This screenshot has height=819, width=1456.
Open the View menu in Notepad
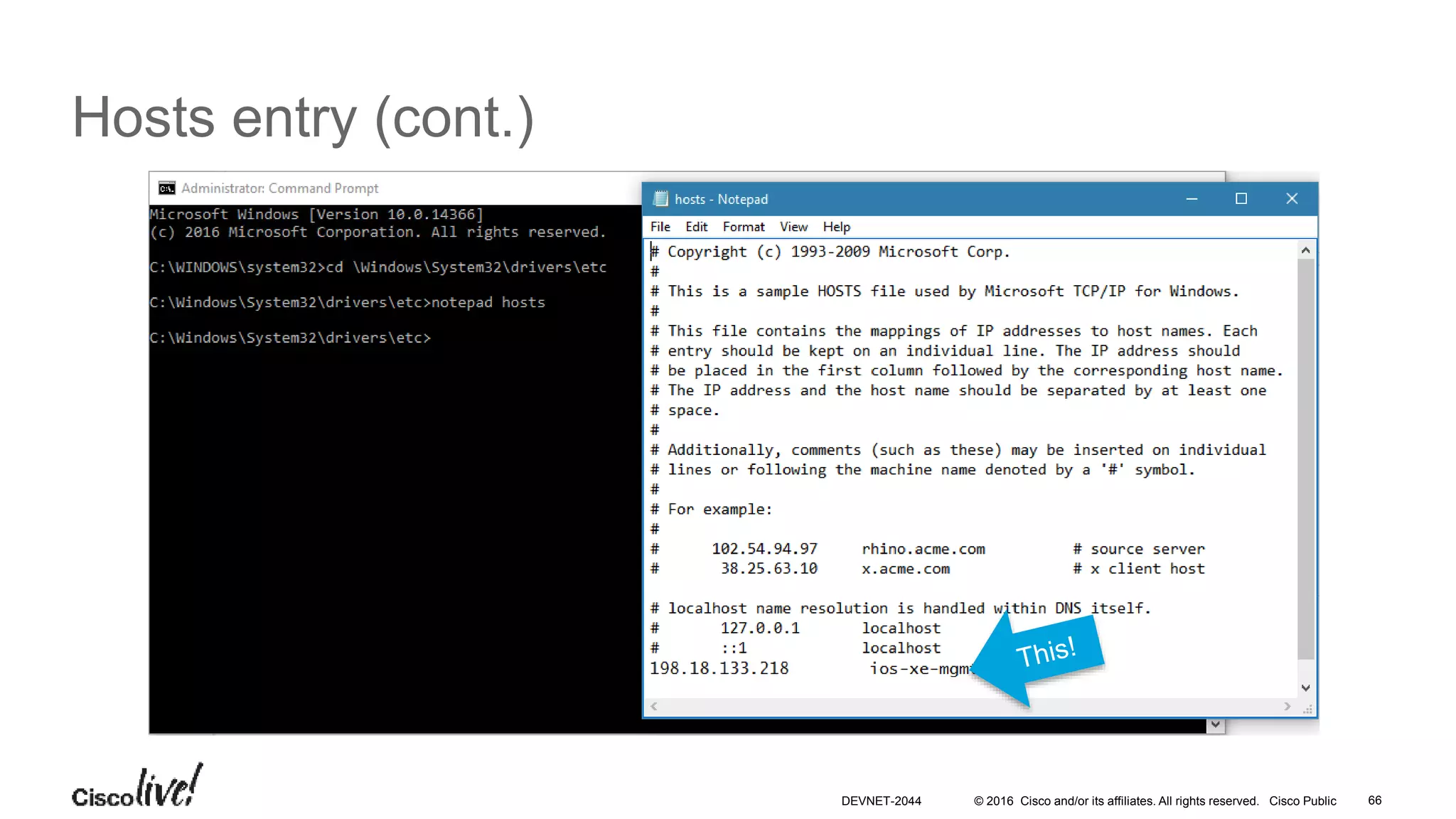pos(793,227)
